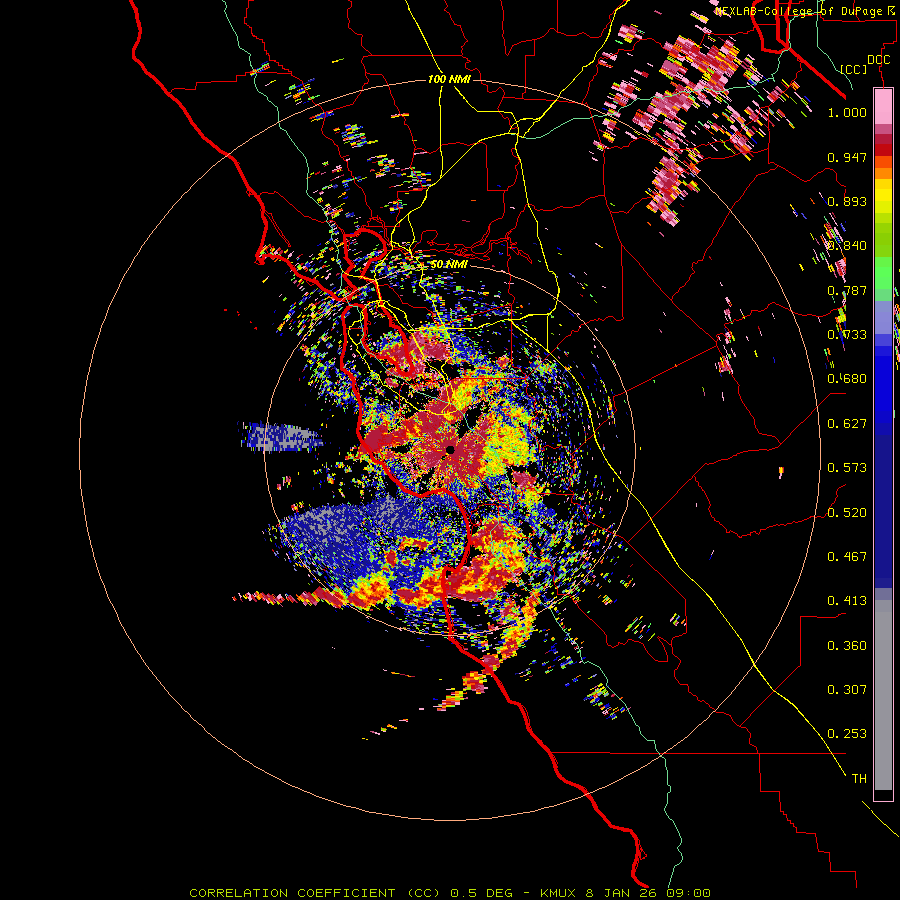Screen dimensions: 900x900
Task: Click the 0.307 color scale value
Action: coord(847,690)
